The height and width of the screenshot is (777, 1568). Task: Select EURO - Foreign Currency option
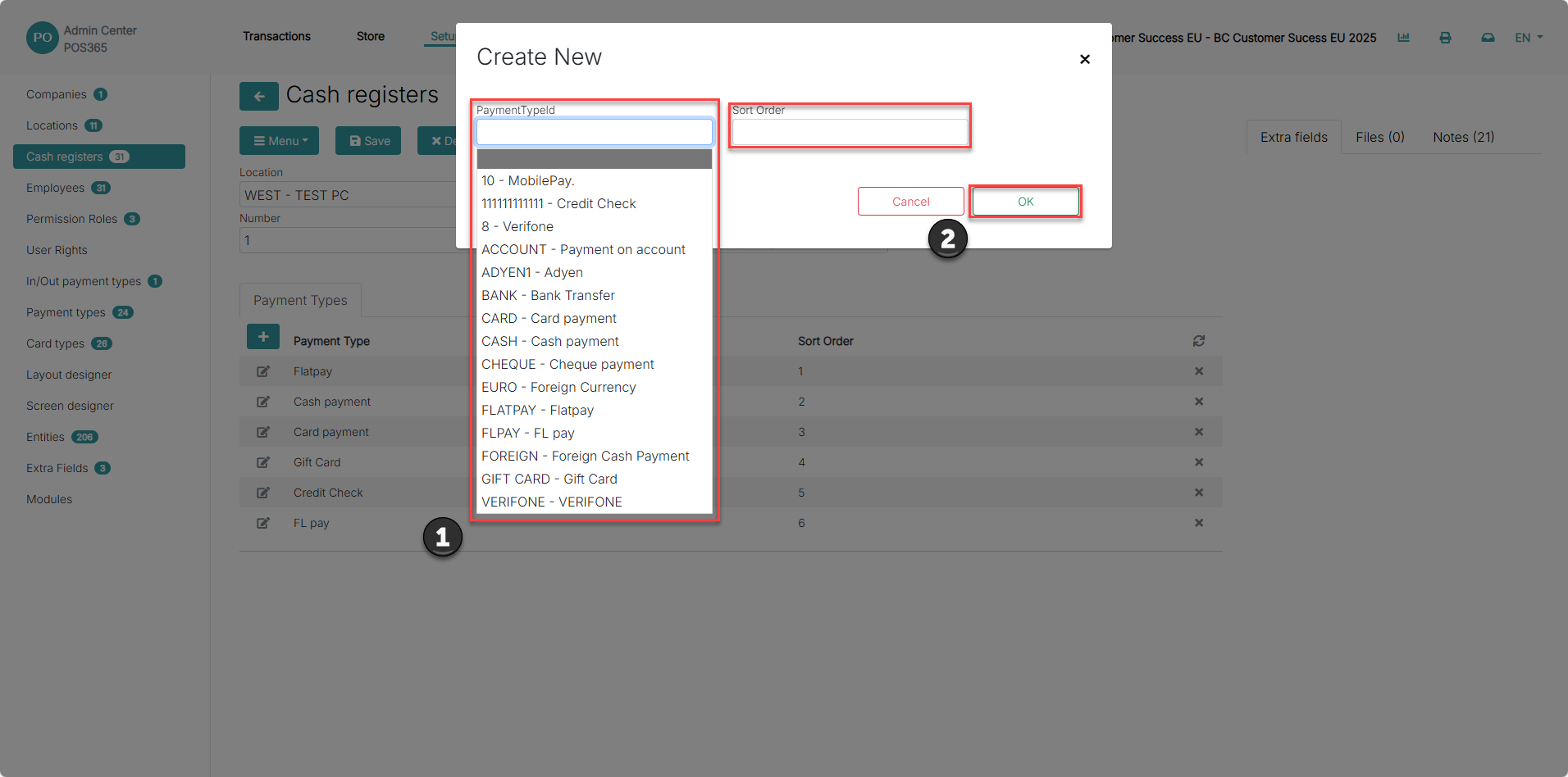coord(595,387)
